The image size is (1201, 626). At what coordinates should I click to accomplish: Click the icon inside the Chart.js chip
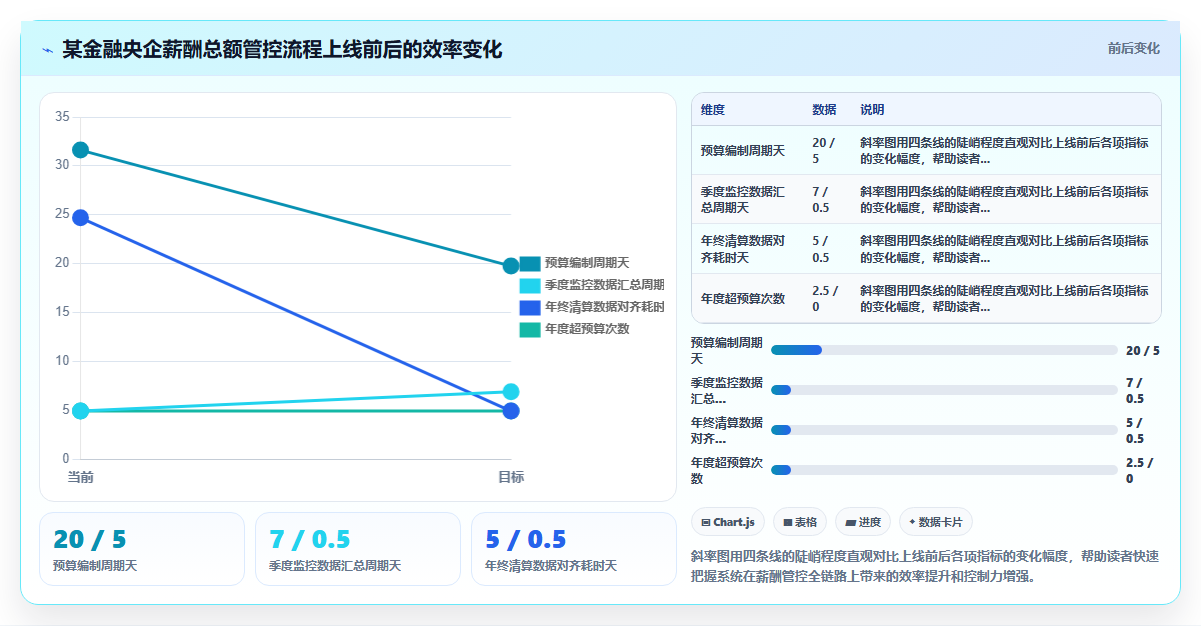[x=707, y=522]
